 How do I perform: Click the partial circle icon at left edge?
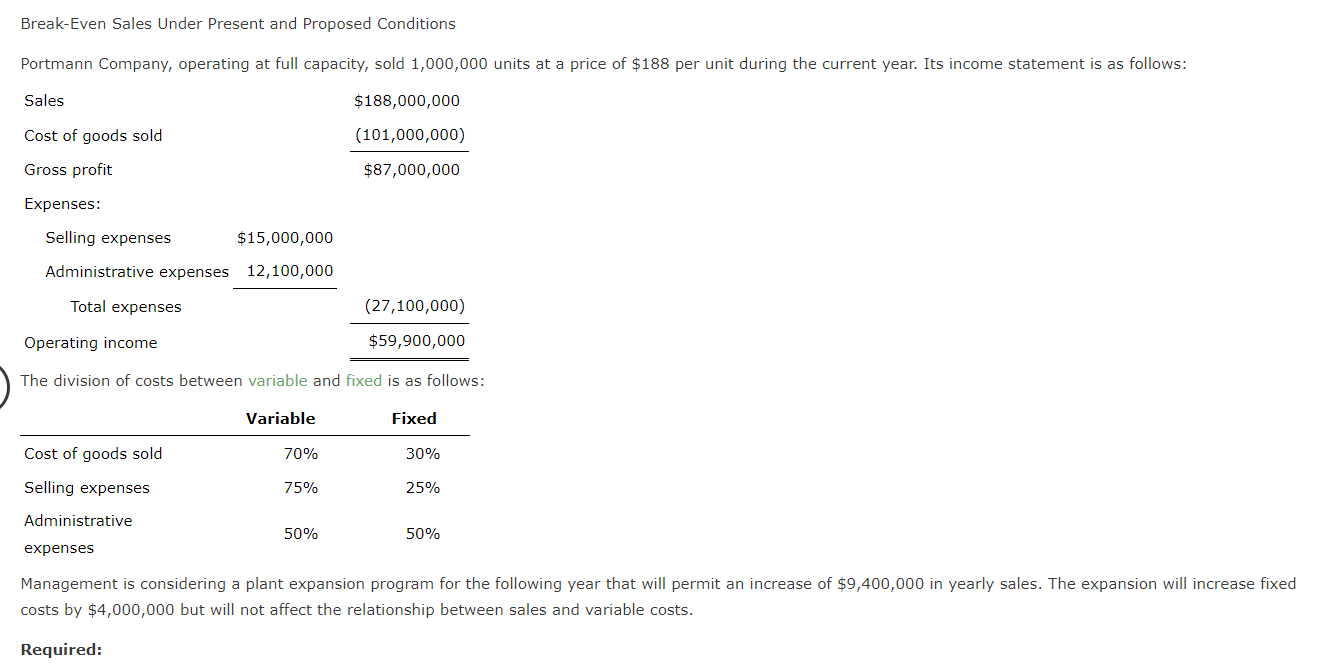click(5, 387)
